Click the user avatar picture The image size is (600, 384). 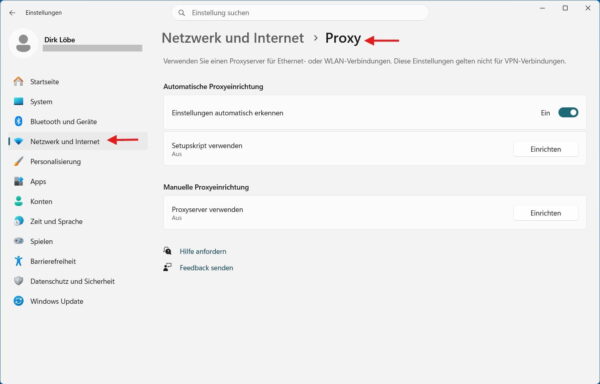pos(23,43)
